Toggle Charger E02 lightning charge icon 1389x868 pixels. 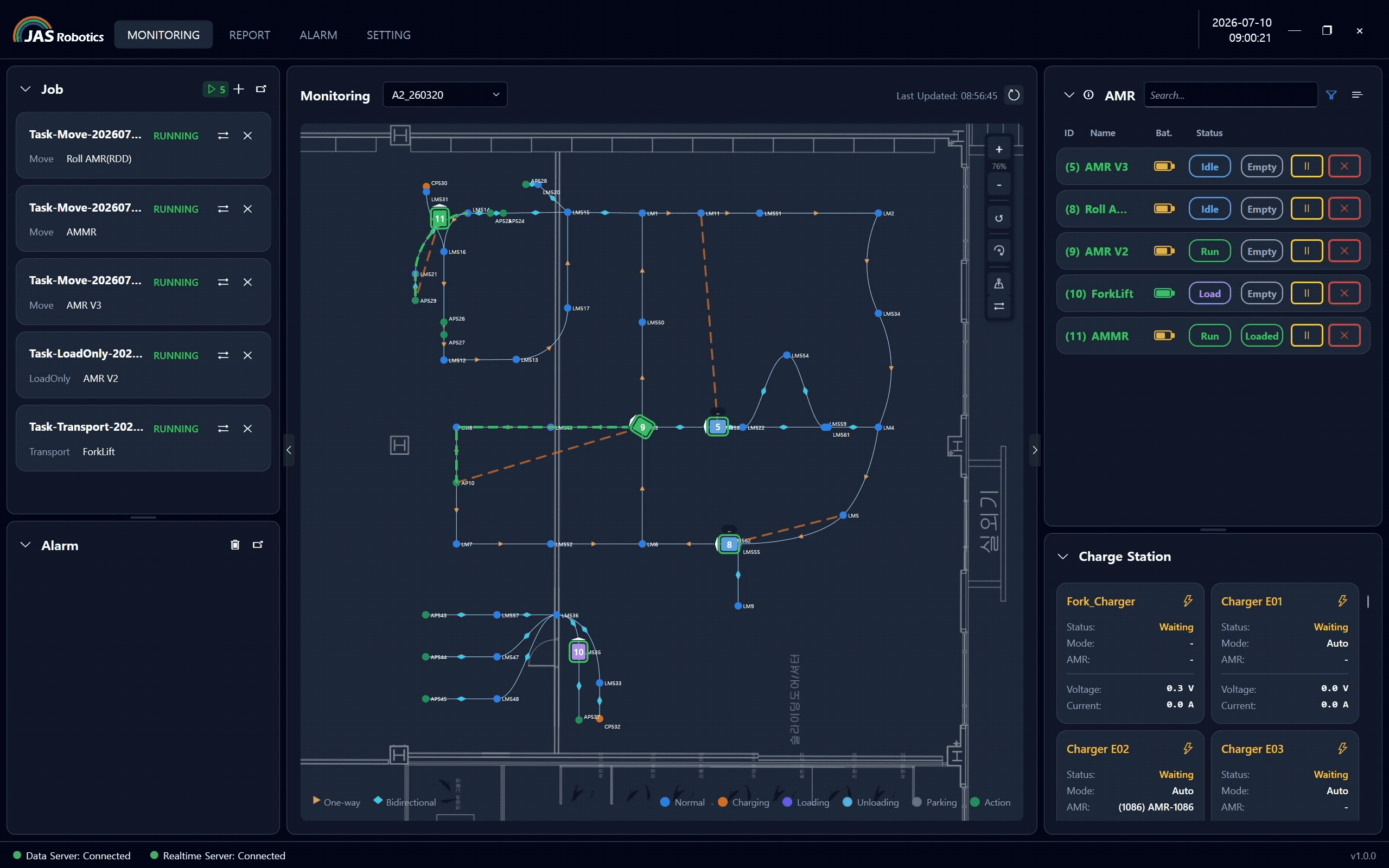click(1188, 749)
